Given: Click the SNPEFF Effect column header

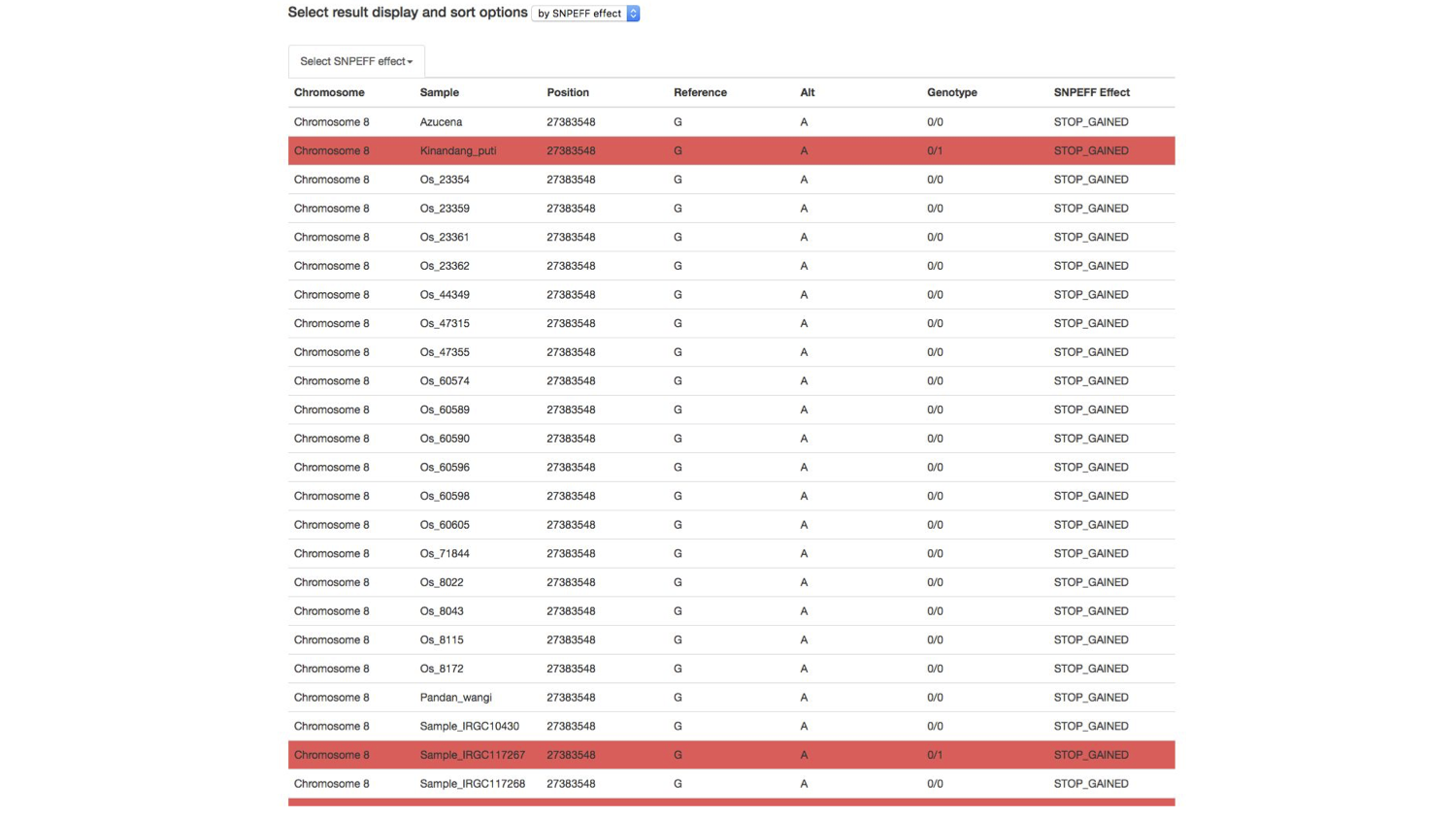Looking at the screenshot, I should coord(1092,92).
